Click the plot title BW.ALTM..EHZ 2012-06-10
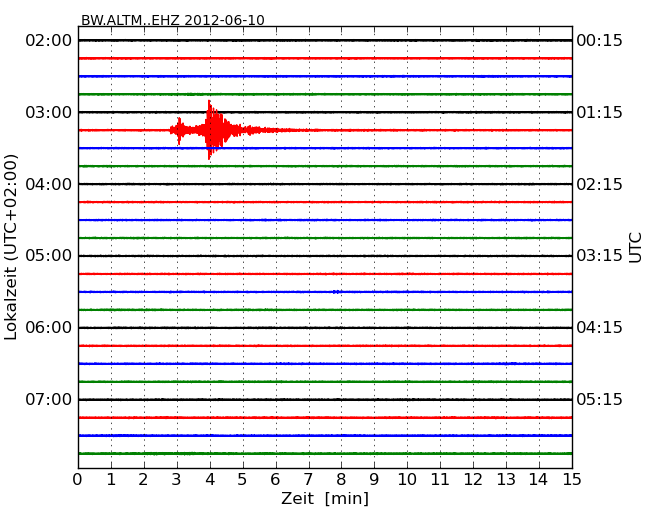The image size is (650, 520). click(172, 20)
